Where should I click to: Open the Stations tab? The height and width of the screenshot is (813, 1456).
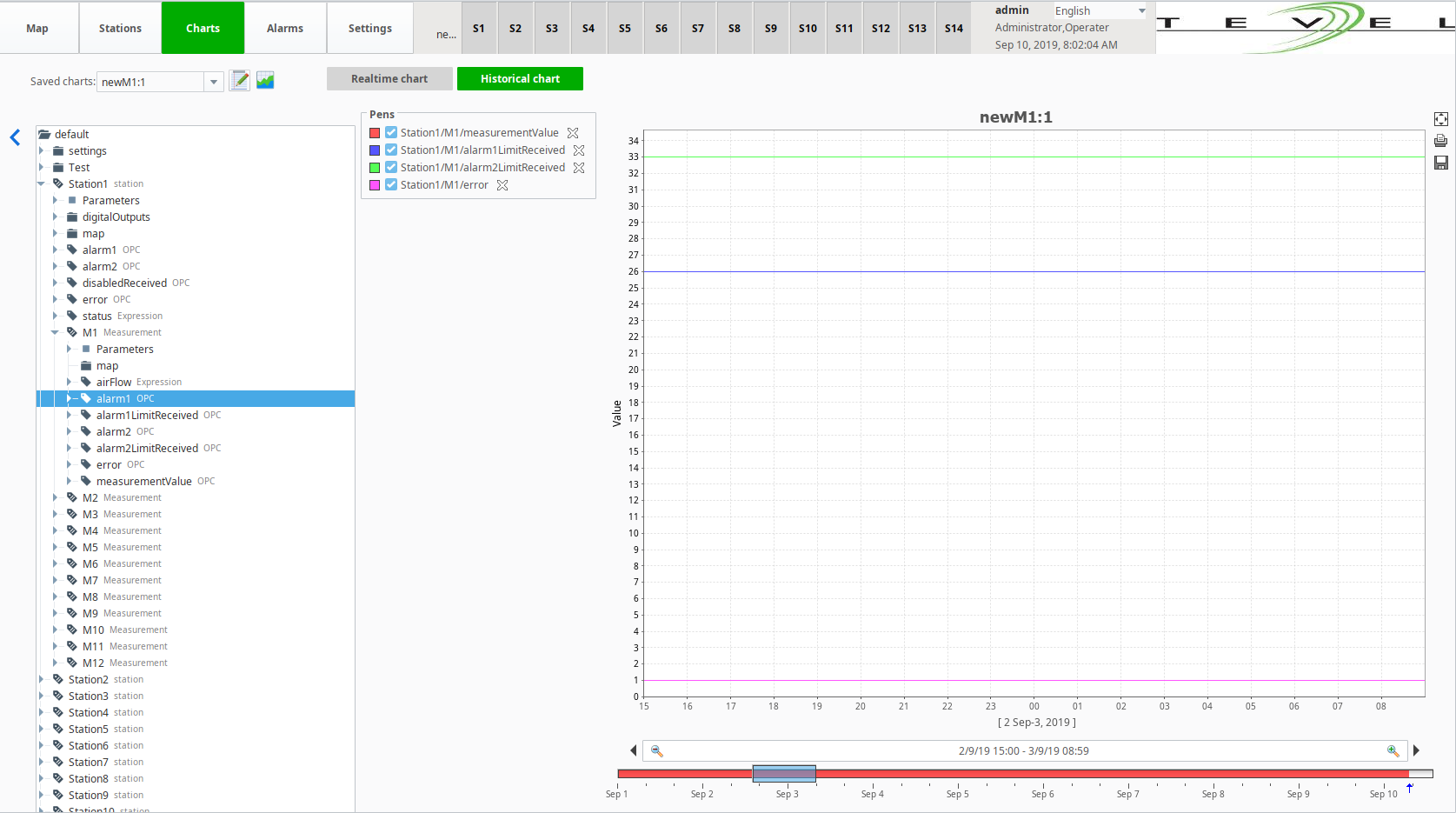[x=120, y=28]
